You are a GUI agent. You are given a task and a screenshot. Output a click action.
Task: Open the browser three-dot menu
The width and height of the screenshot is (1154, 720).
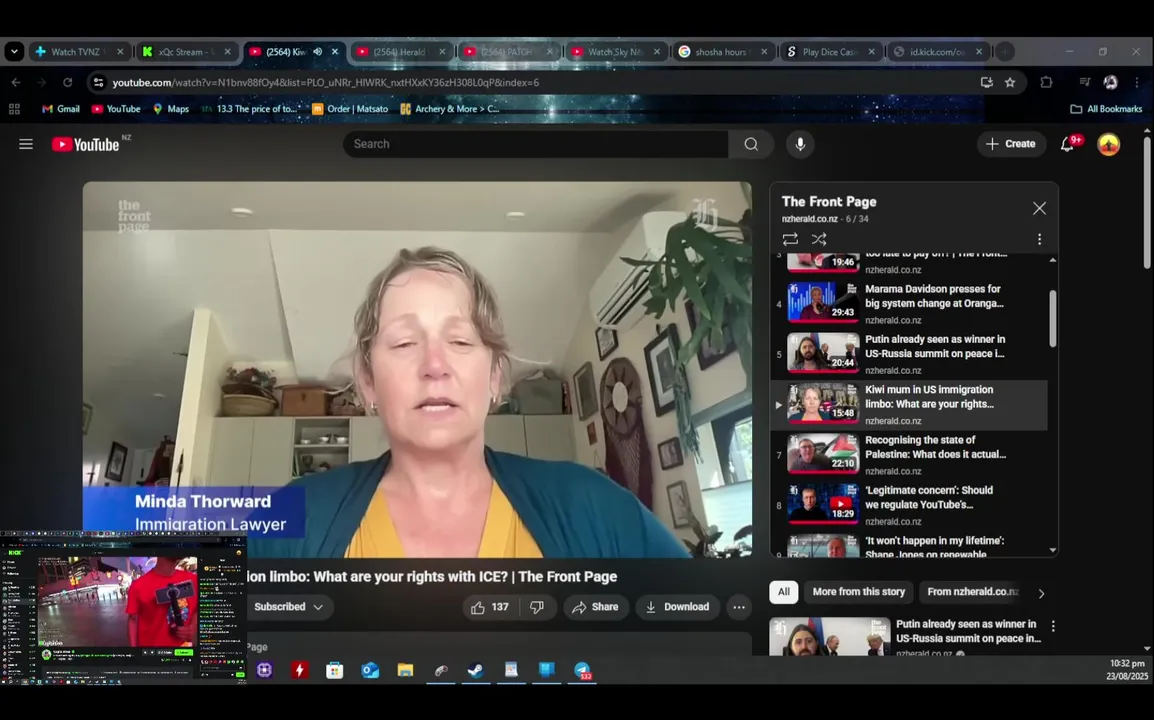(1137, 82)
